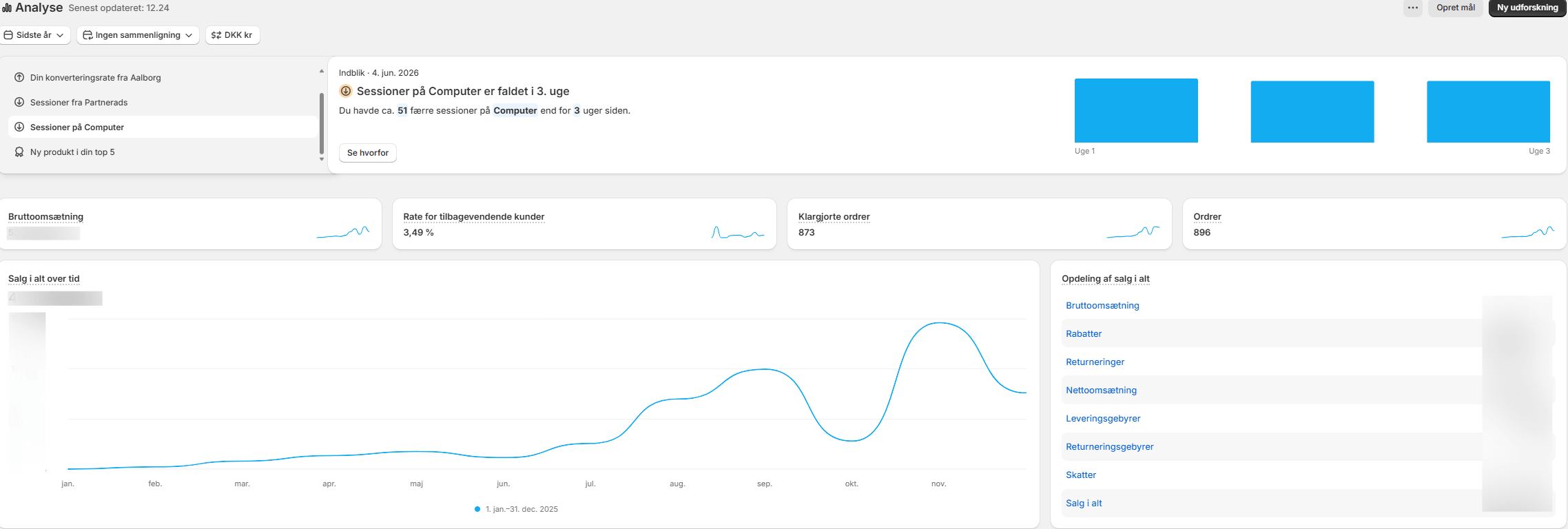Click the Bruttoomsætning breakdown link

click(x=1102, y=306)
